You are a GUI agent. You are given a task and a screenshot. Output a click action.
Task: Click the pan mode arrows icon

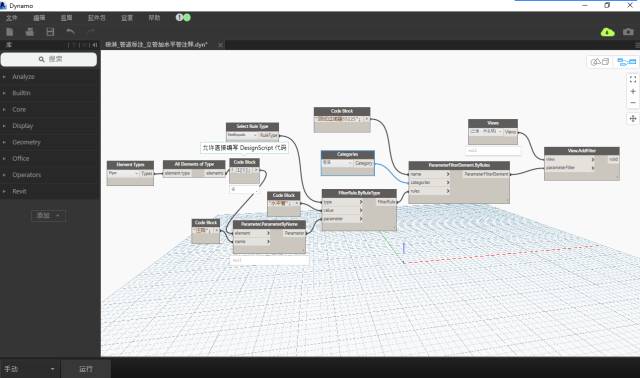[x=633, y=118]
